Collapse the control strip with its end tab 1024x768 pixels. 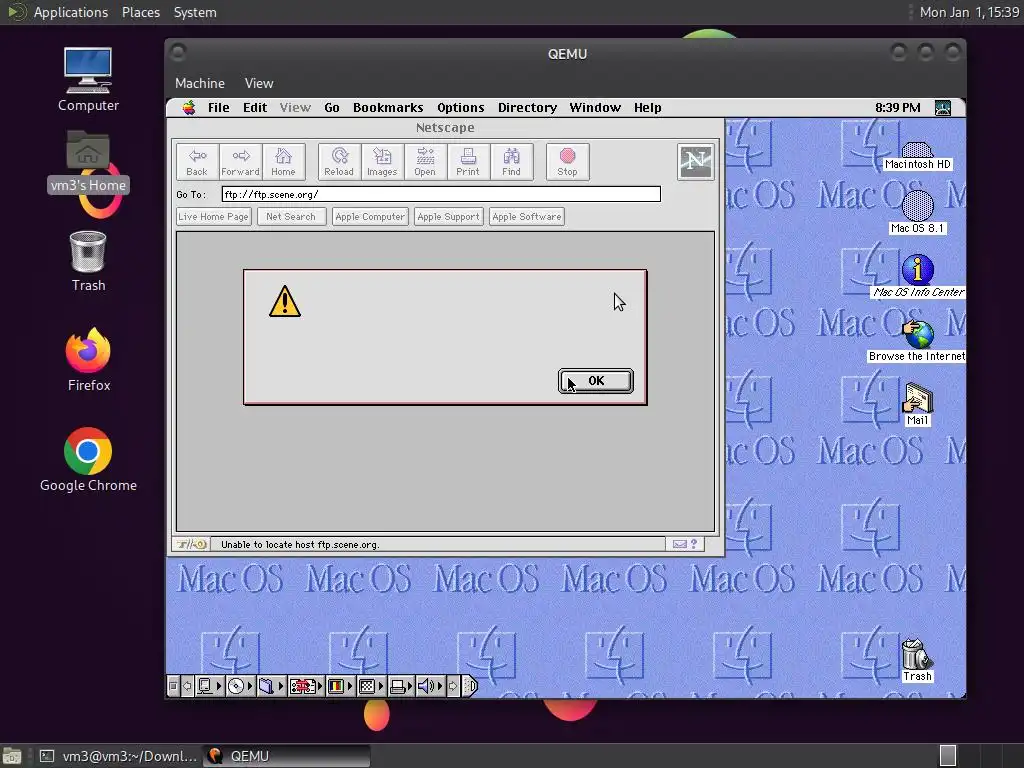pyautogui.click(x=470, y=686)
